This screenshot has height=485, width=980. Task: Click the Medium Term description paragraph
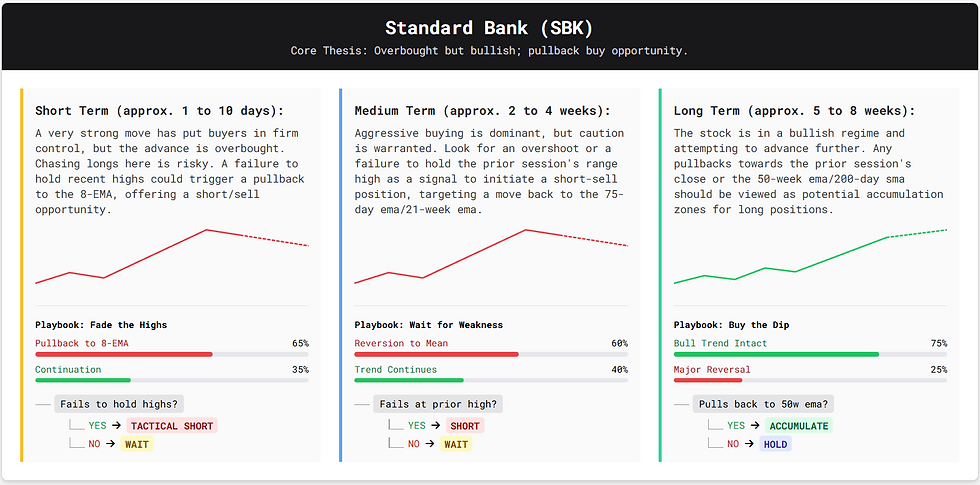[489, 172]
